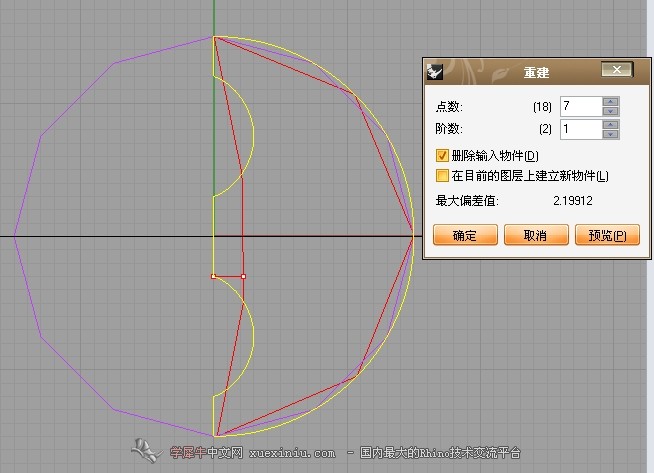This screenshot has height=473, width=654.
Task: Close the 重建 dialog window
Action: tap(617, 69)
